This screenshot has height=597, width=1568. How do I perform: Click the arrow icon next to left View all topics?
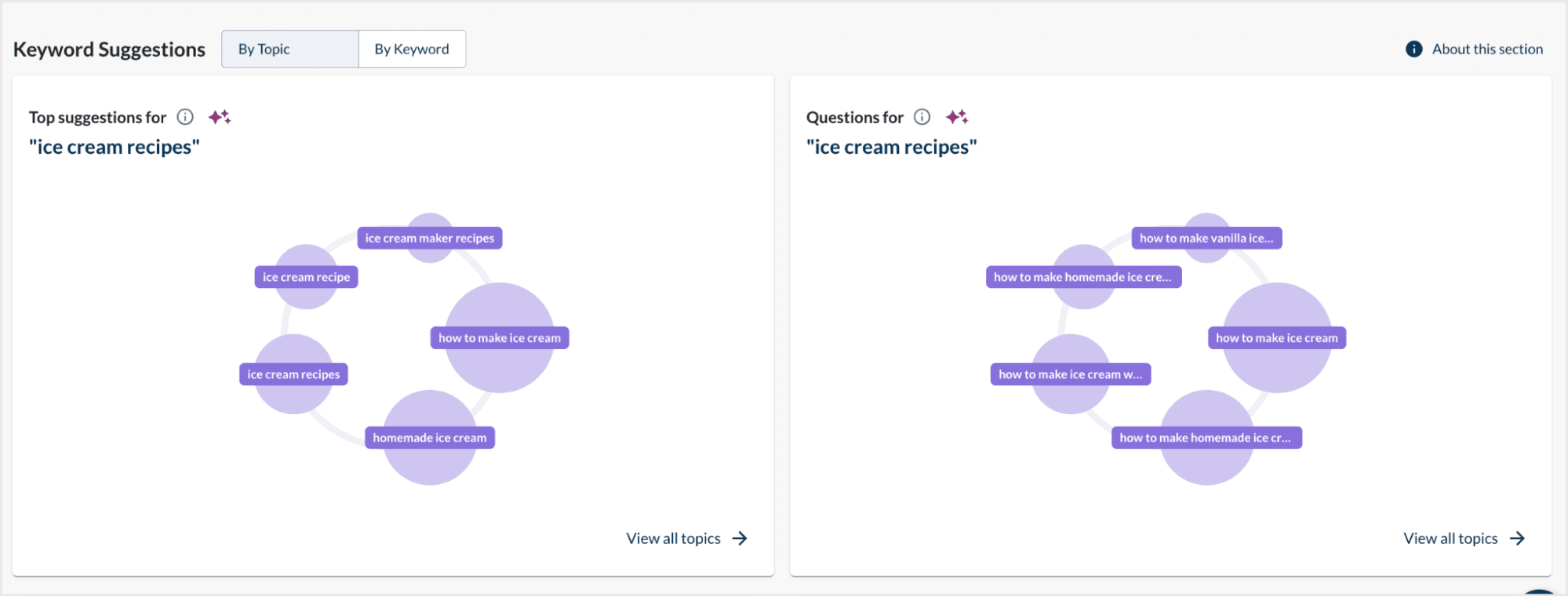pyautogui.click(x=739, y=538)
